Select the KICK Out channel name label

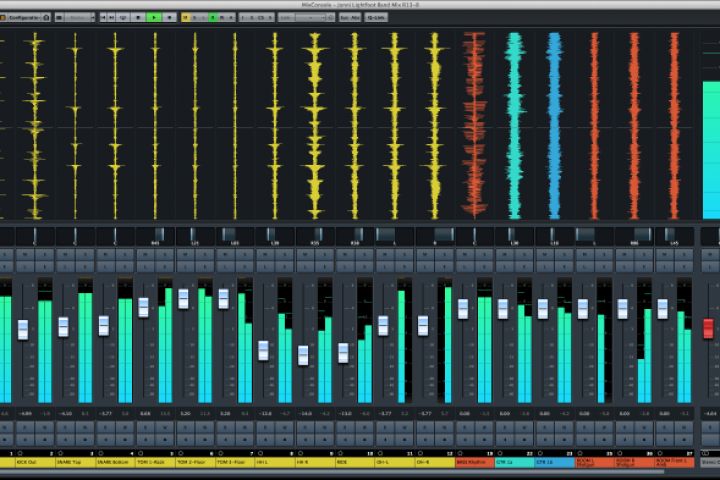pos(35,463)
